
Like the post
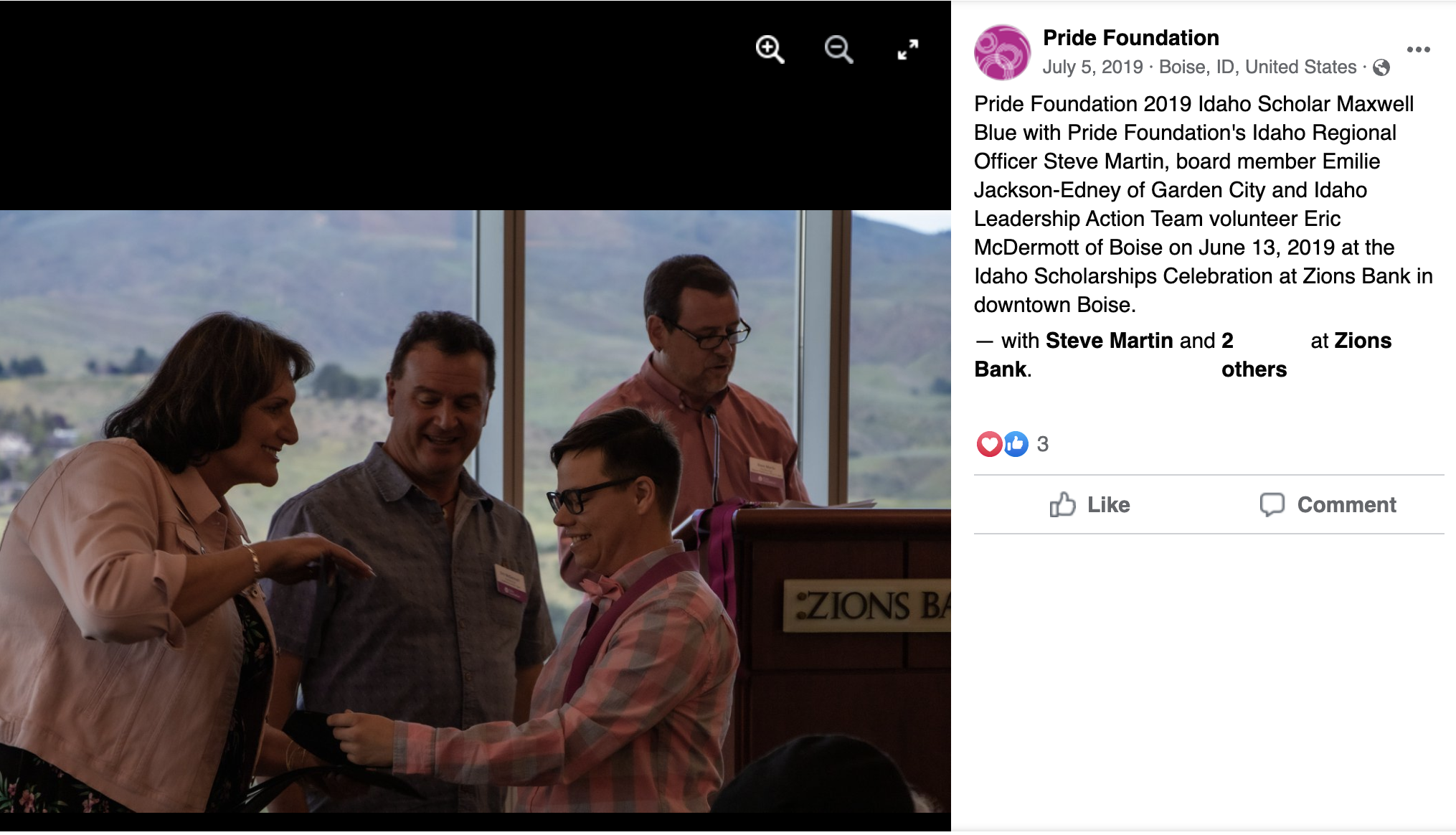[x=1090, y=504]
